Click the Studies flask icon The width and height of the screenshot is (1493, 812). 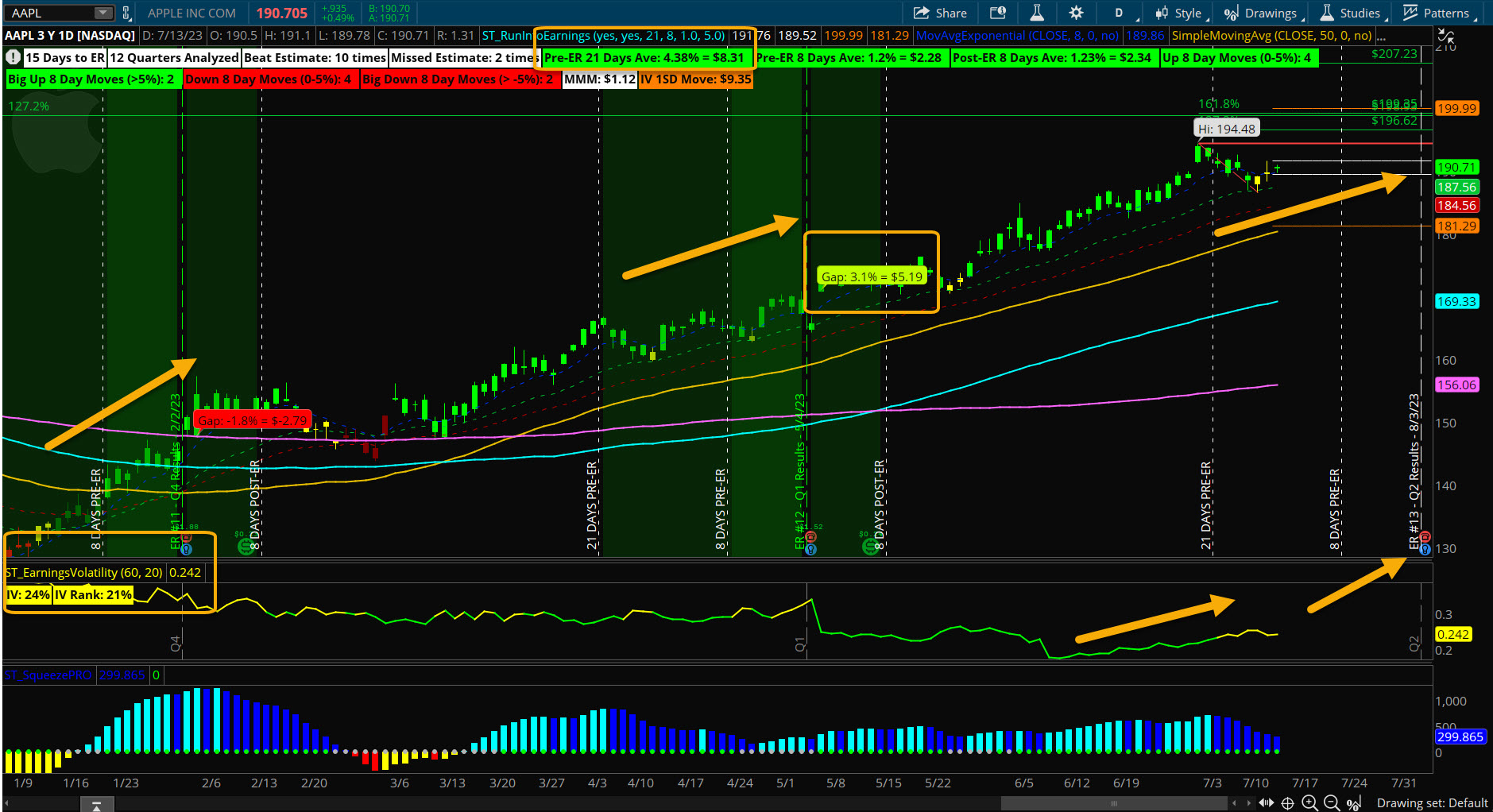coord(1329,13)
